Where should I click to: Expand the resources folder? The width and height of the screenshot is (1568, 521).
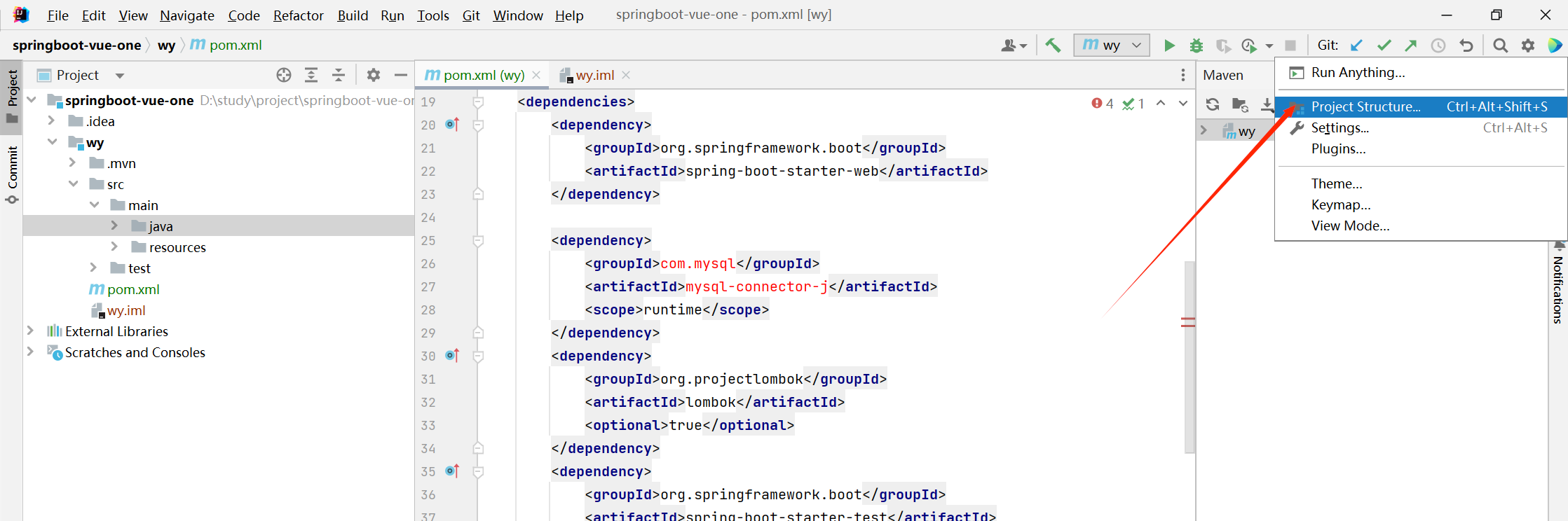(x=114, y=247)
